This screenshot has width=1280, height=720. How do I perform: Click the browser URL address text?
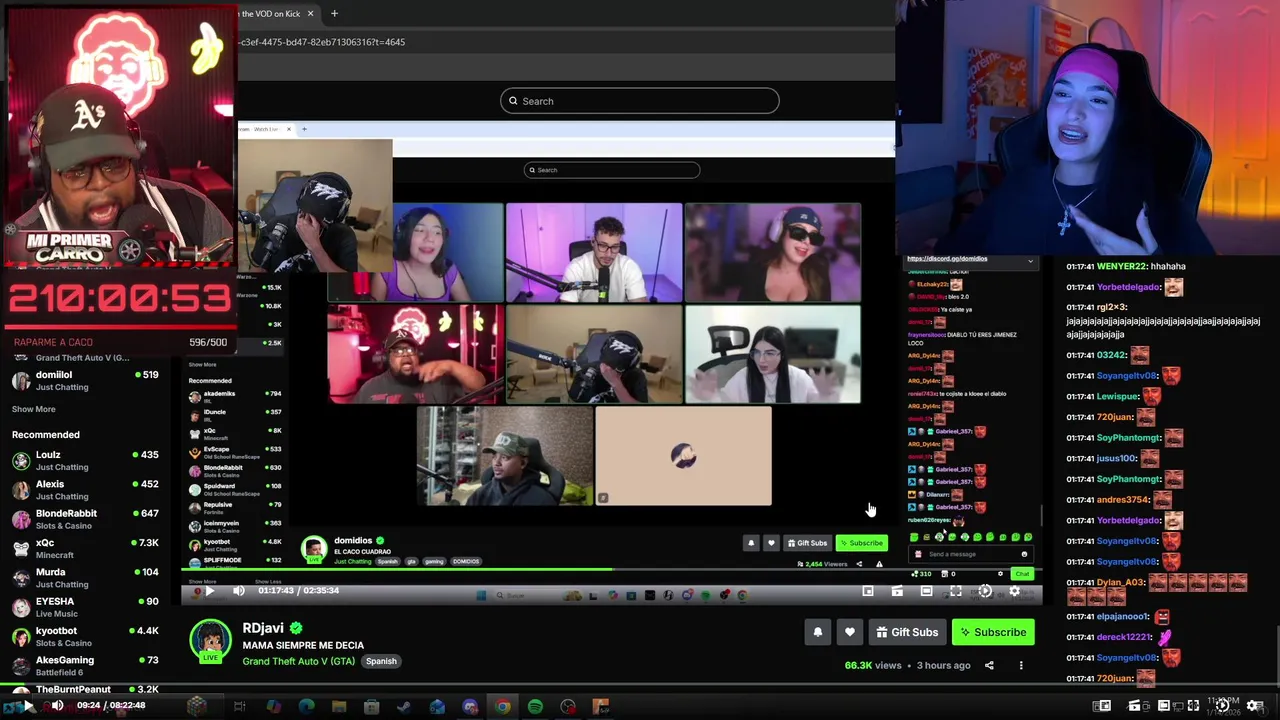point(321,42)
